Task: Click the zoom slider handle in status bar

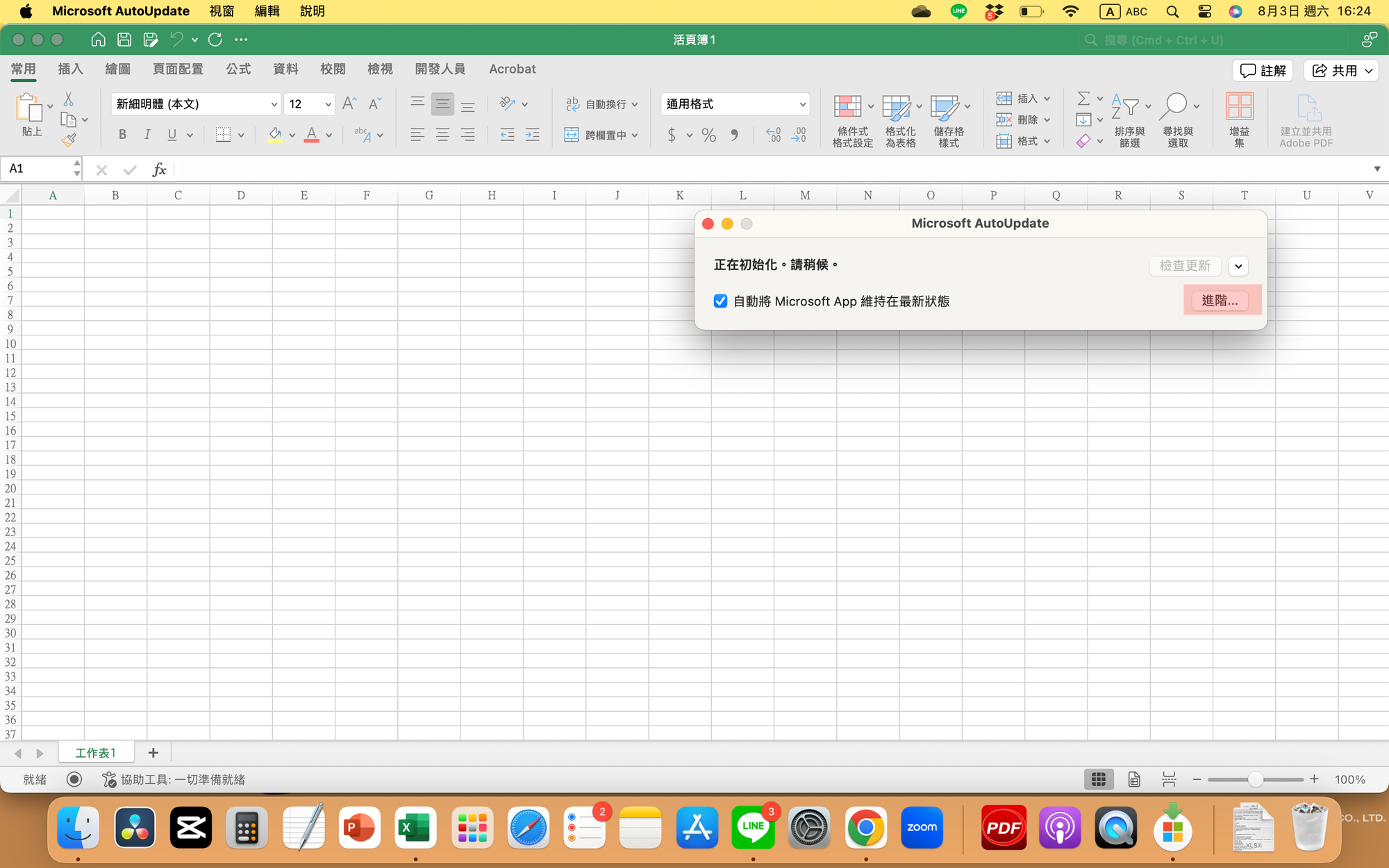Action: (x=1255, y=780)
